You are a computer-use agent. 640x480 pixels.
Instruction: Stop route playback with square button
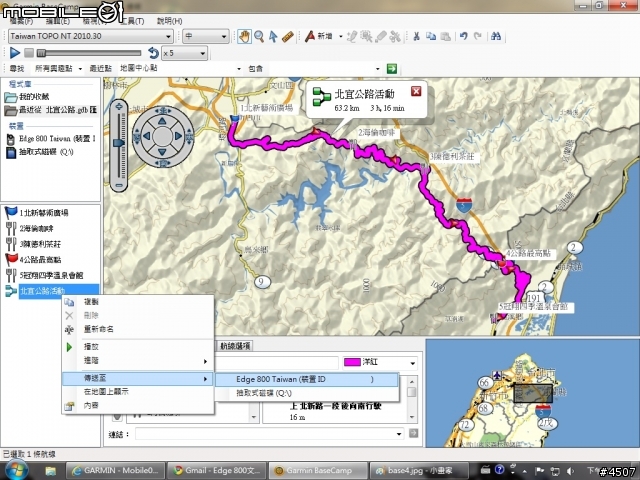click(29, 53)
